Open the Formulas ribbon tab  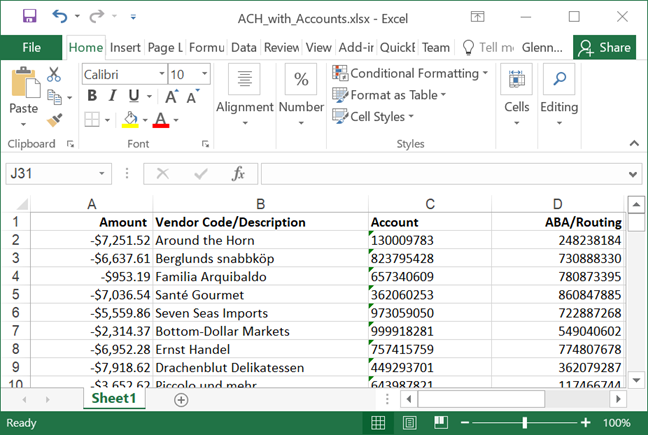coord(207,48)
